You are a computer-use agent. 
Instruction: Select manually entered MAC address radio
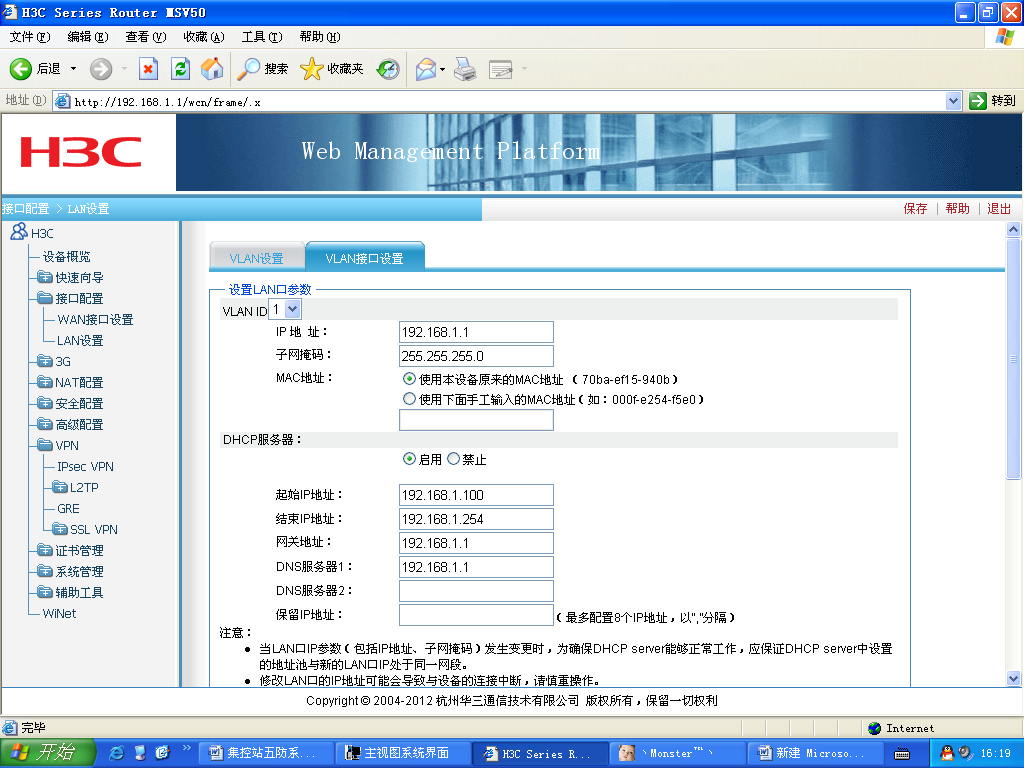[409, 399]
